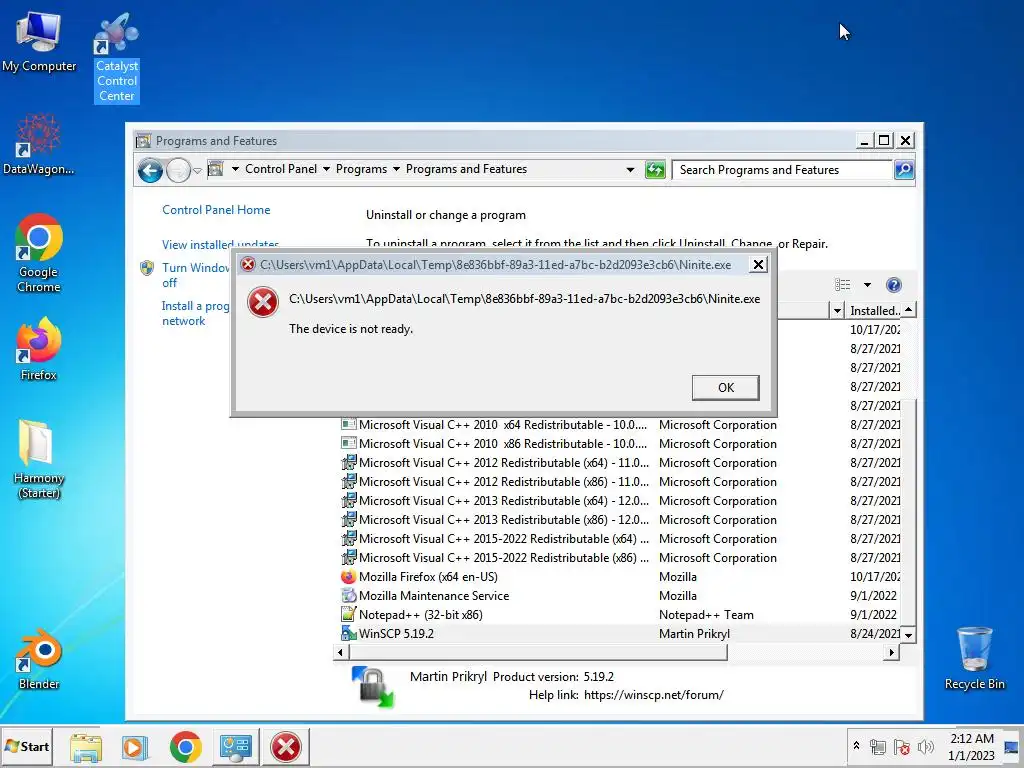Image resolution: width=1024 pixels, height=768 pixels.
Task: Open Windows Explorer from taskbar
Action: tap(86, 747)
